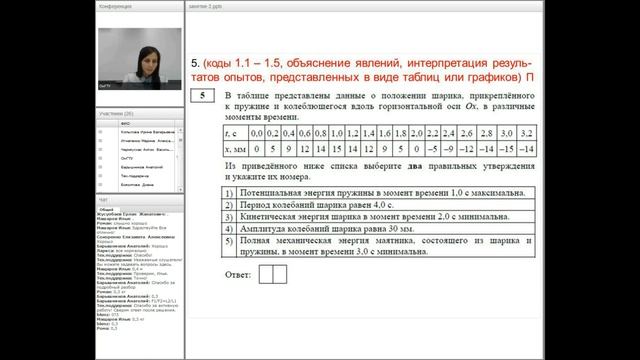Click the participants list scrollbar thumb
The image size is (640, 360).
pyautogui.click(x=180, y=140)
